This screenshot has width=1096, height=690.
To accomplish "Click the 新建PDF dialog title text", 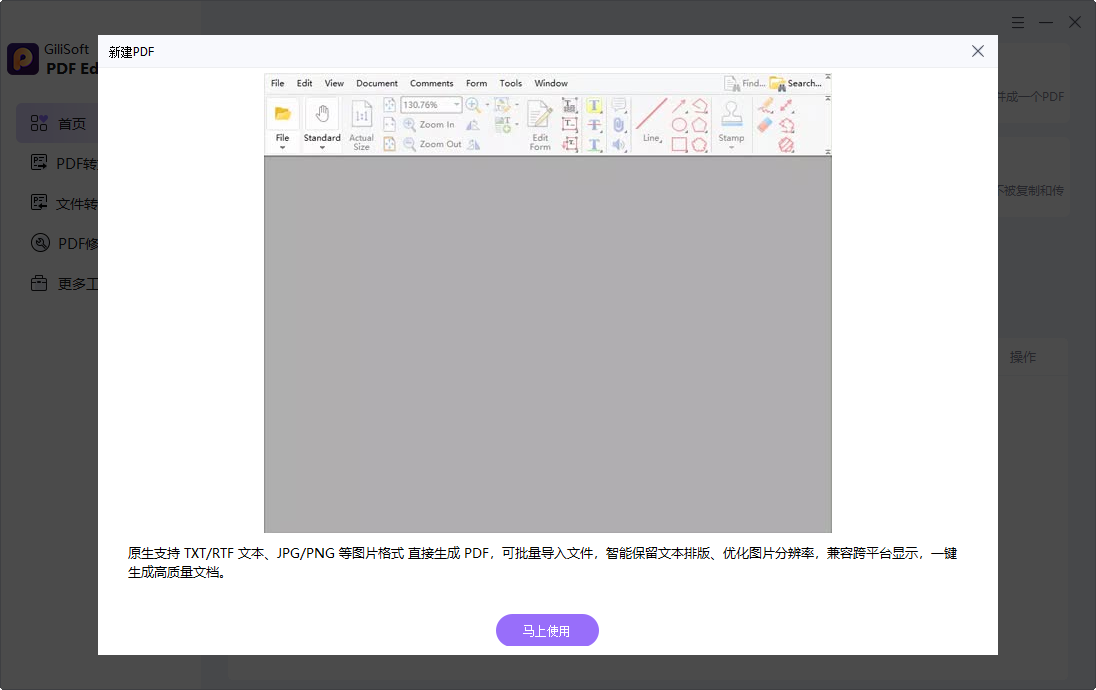I will pyautogui.click(x=131, y=52).
